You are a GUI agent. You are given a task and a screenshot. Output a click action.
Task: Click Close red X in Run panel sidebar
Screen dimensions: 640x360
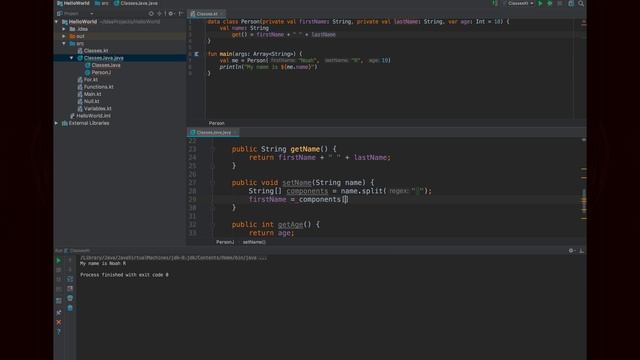[x=59, y=322]
